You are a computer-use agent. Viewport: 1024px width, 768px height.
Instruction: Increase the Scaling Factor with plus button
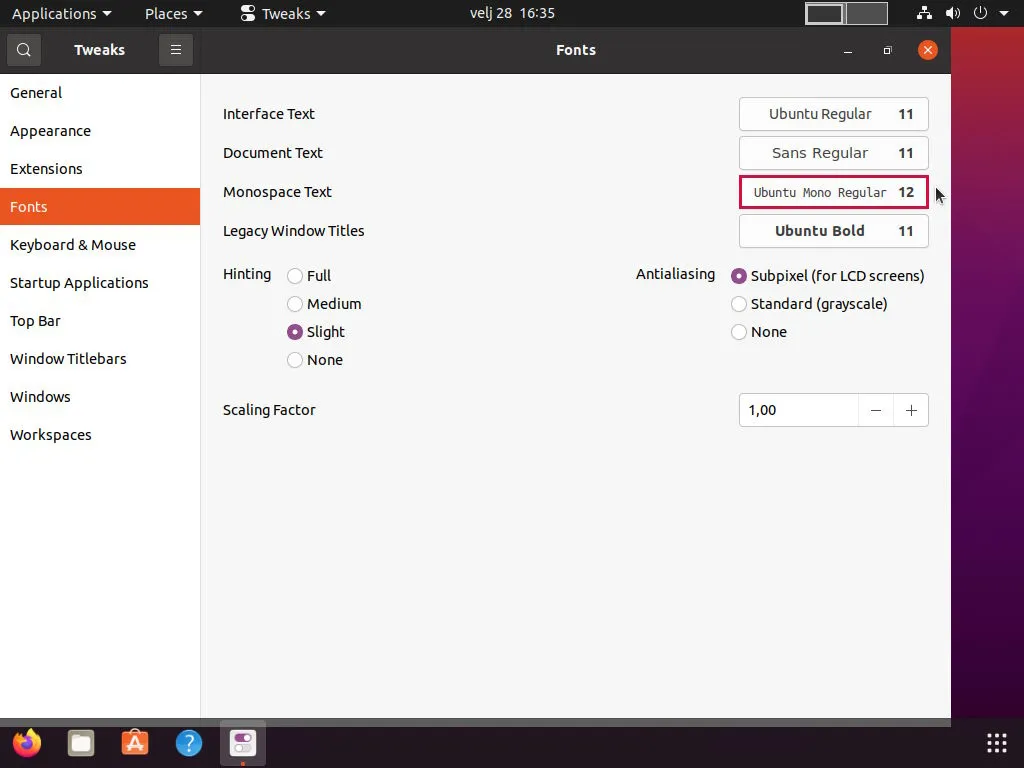pyautogui.click(x=911, y=410)
